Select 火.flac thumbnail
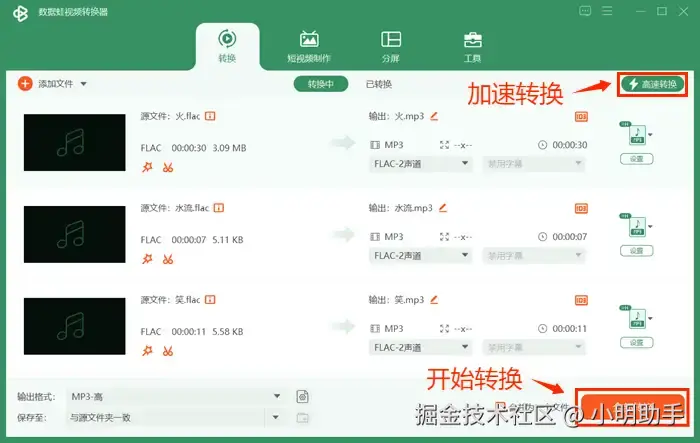Image resolution: width=700 pixels, height=443 pixels. [x=75, y=142]
